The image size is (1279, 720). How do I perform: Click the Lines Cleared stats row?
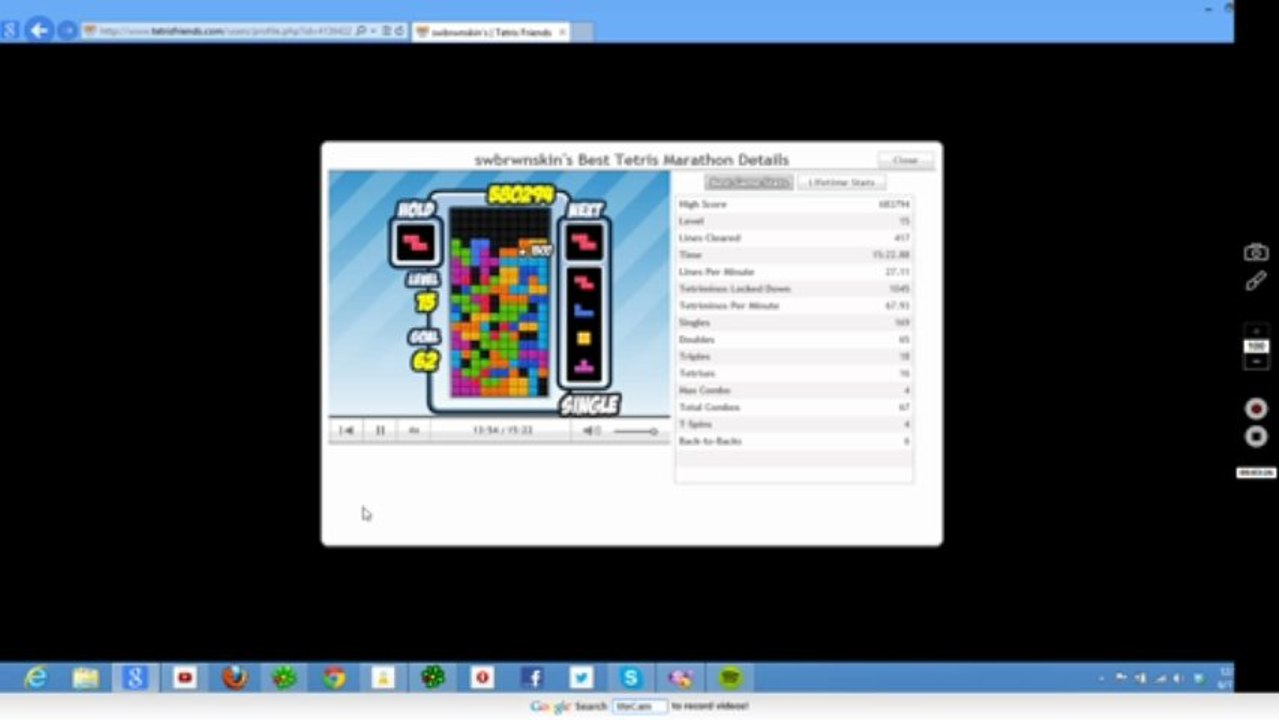[x=794, y=238]
